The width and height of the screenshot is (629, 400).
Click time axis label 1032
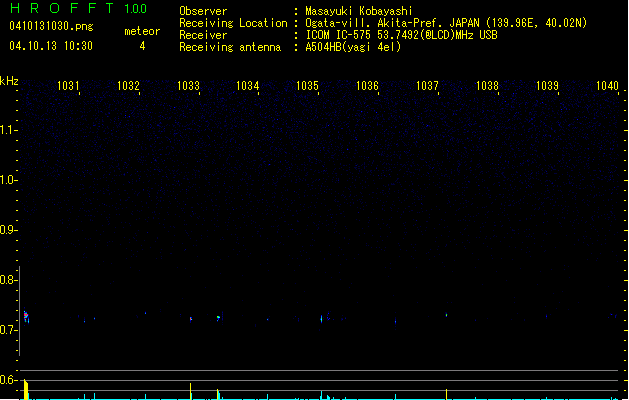tap(128, 86)
